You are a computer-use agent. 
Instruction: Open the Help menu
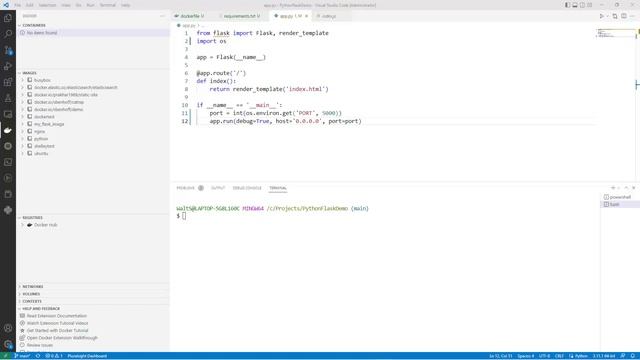click(125, 5)
